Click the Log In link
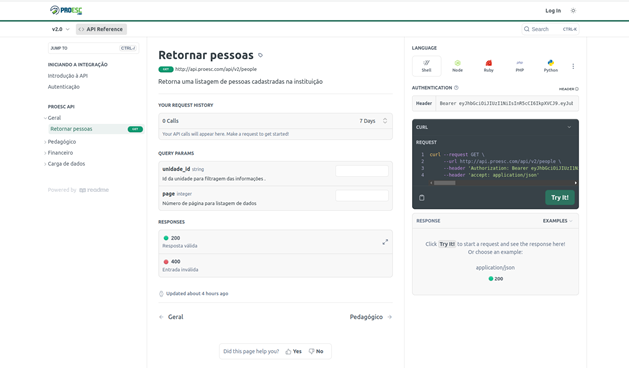This screenshot has height=368, width=629. pyautogui.click(x=553, y=11)
